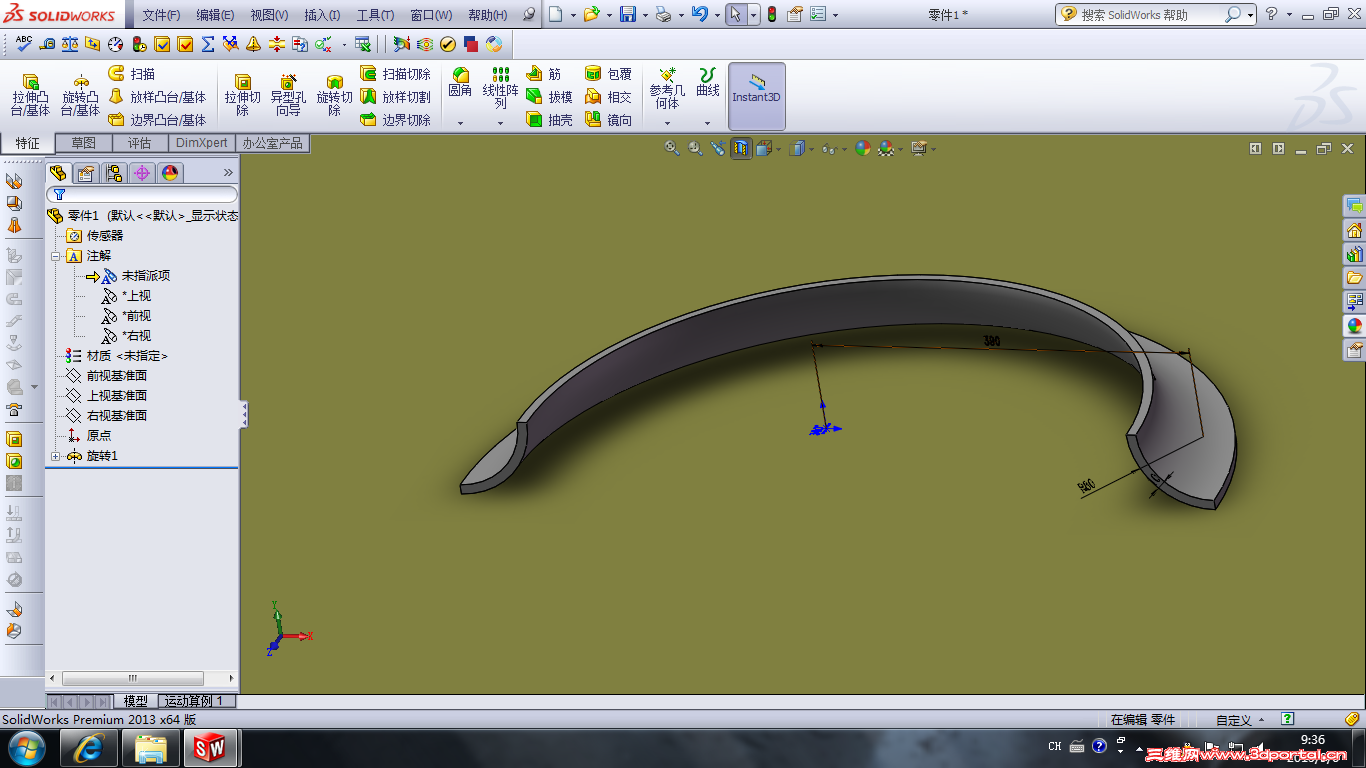Select the 包覆 wrap tool
The width and height of the screenshot is (1366, 768).
[x=608, y=74]
